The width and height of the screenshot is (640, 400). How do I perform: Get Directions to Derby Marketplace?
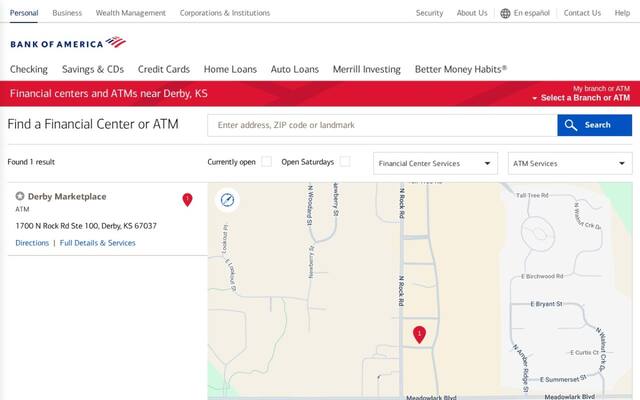pyautogui.click(x=32, y=243)
